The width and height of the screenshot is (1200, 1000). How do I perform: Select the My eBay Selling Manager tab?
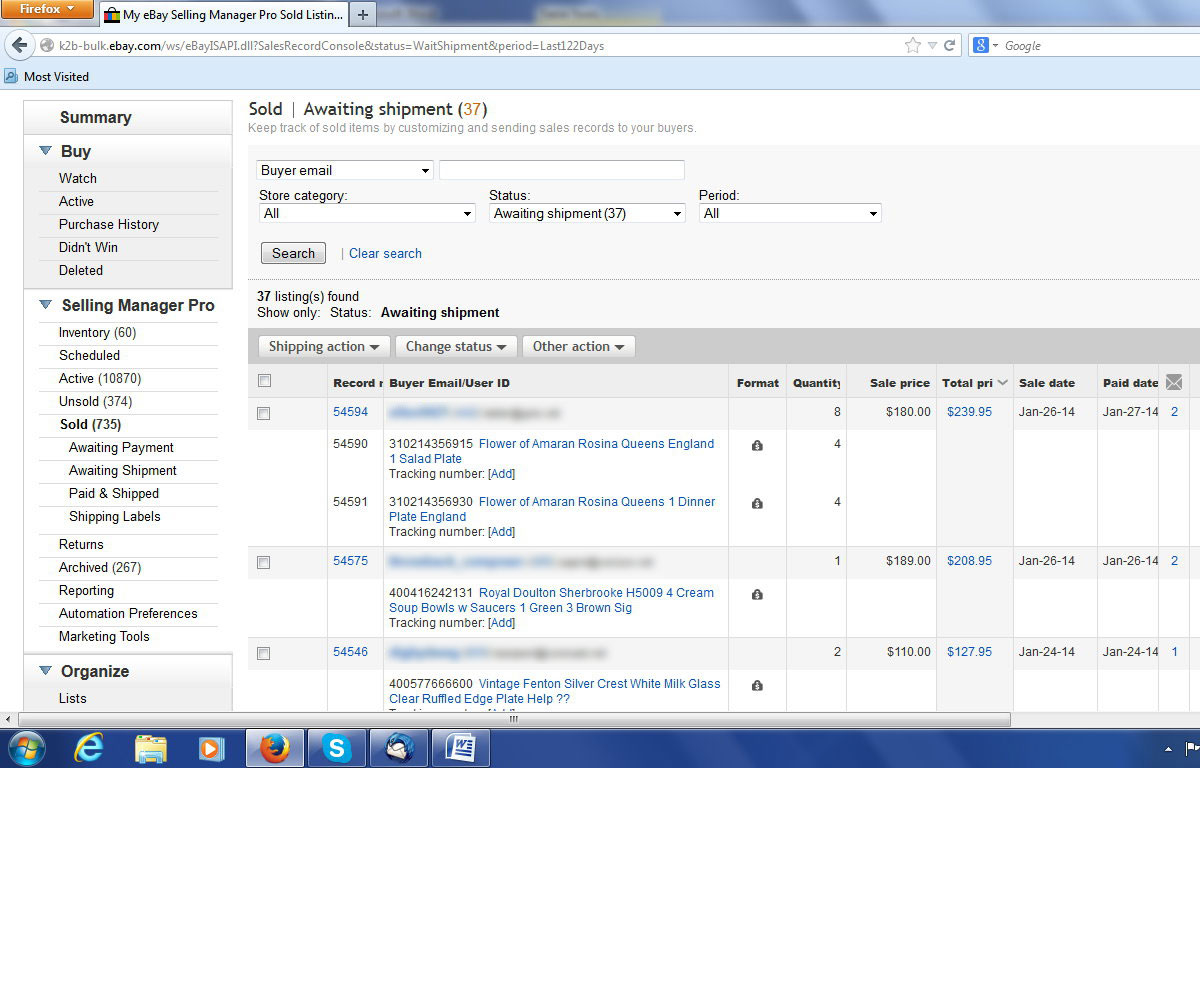tap(224, 15)
